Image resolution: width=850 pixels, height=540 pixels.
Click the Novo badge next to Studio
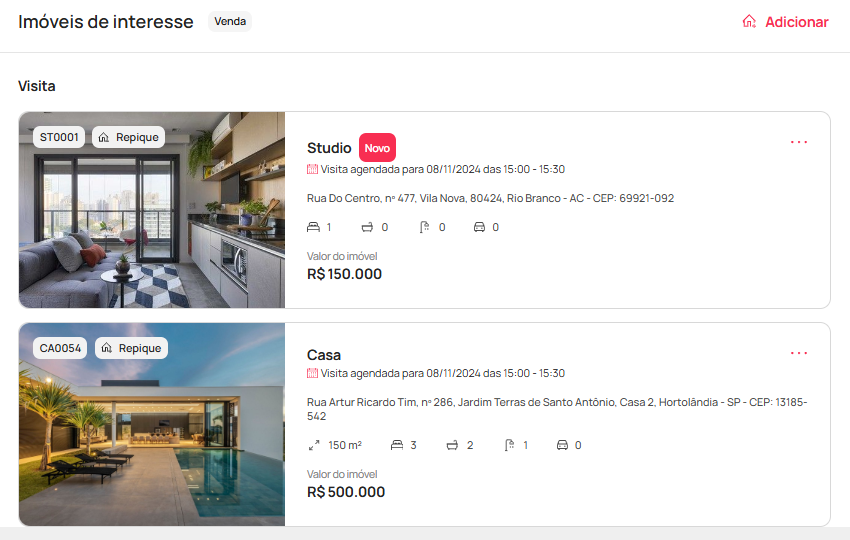coord(377,147)
